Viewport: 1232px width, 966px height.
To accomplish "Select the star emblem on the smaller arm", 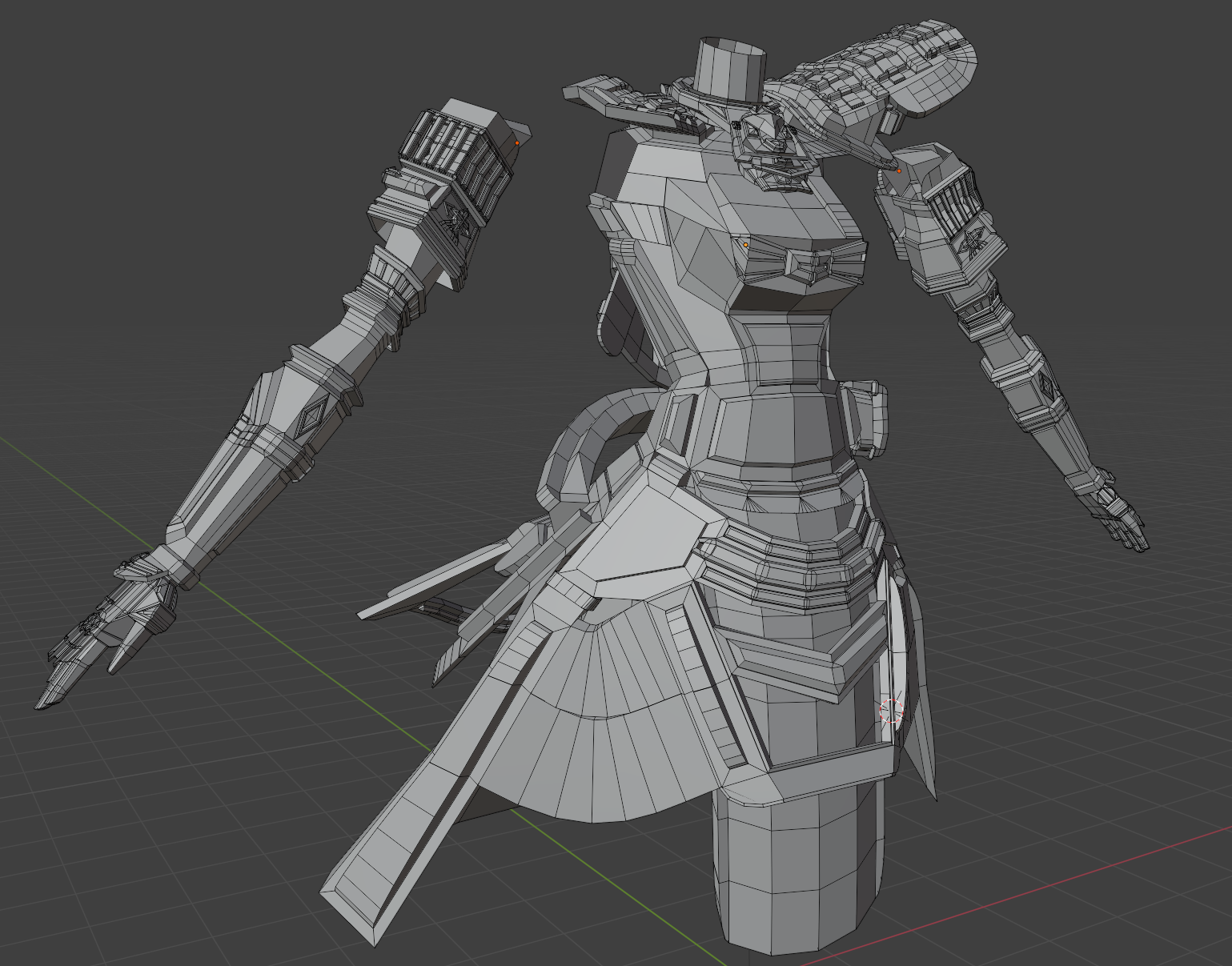I will tap(974, 242).
